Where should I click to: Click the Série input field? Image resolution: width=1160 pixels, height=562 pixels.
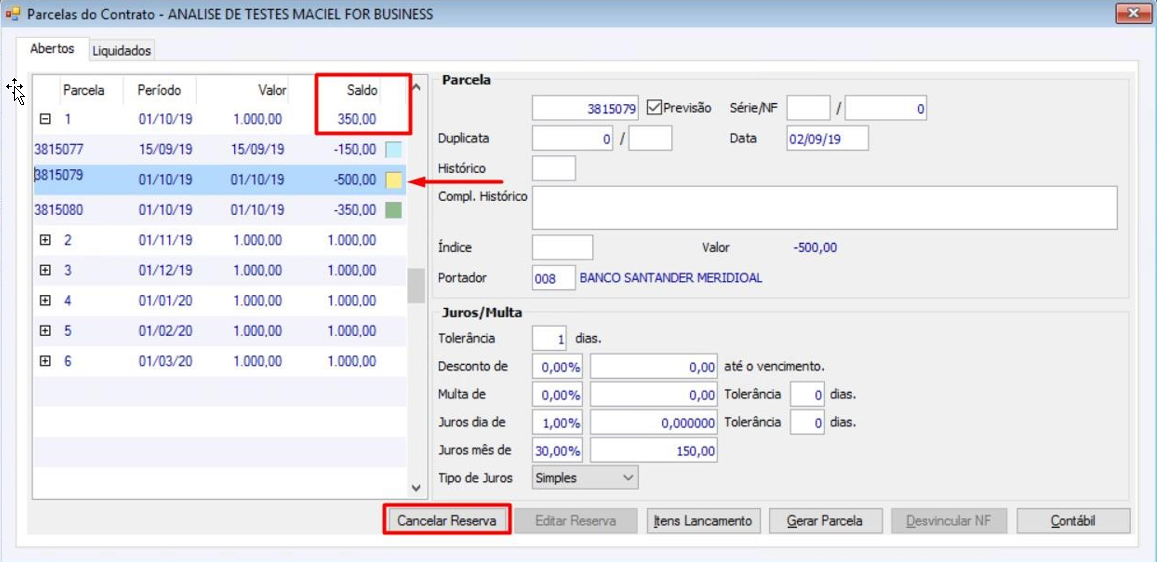tap(808, 108)
